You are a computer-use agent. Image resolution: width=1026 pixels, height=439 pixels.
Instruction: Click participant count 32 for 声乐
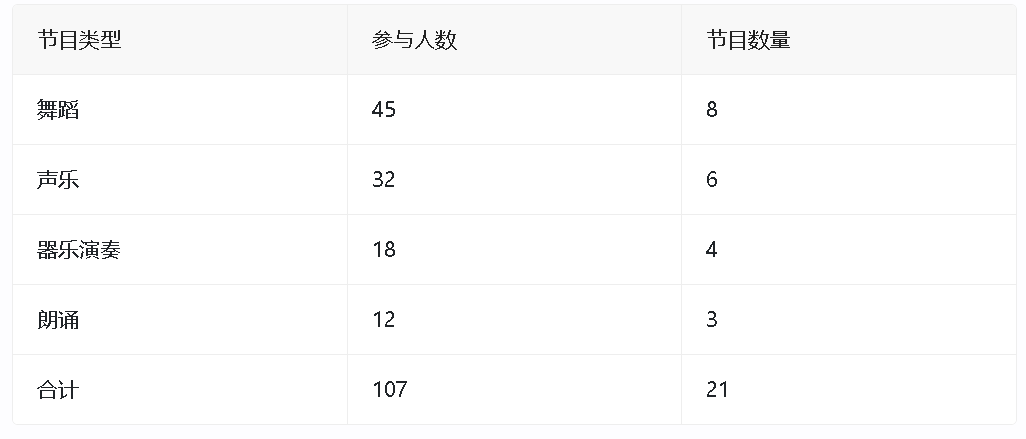coord(384,180)
